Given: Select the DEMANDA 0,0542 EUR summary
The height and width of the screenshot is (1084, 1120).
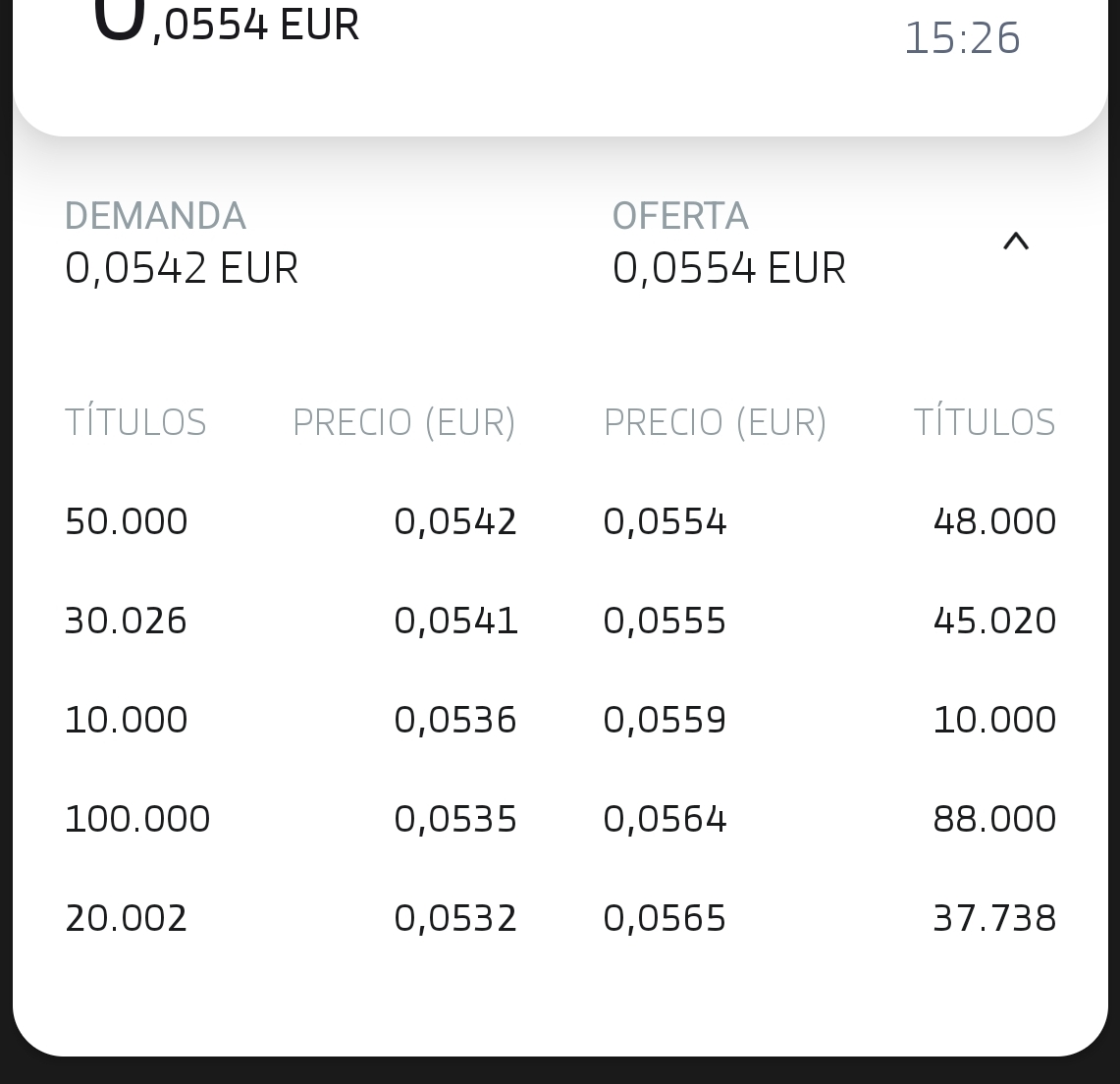Looking at the screenshot, I should 182,244.
